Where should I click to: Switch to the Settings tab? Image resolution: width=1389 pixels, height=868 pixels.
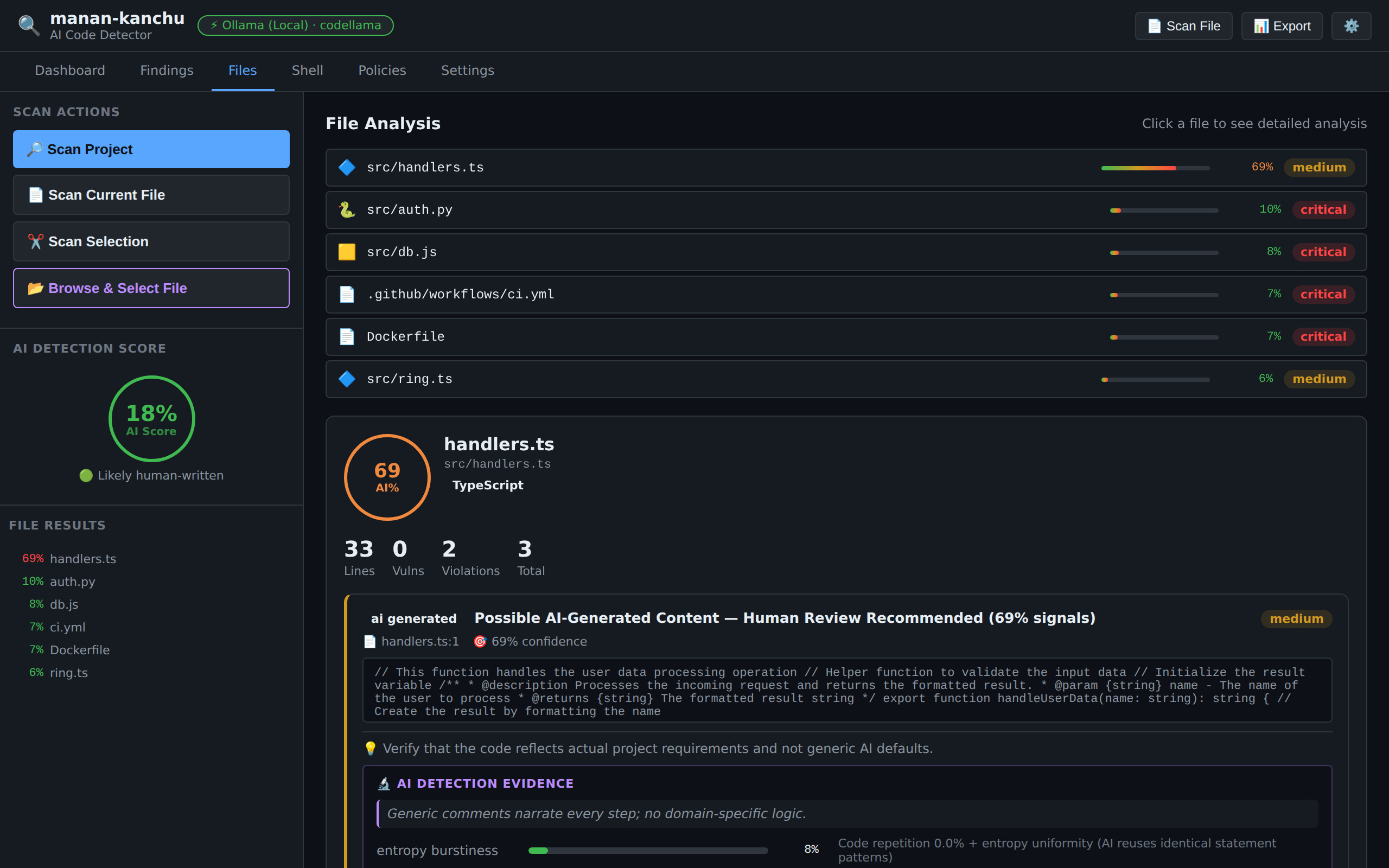pyautogui.click(x=467, y=71)
